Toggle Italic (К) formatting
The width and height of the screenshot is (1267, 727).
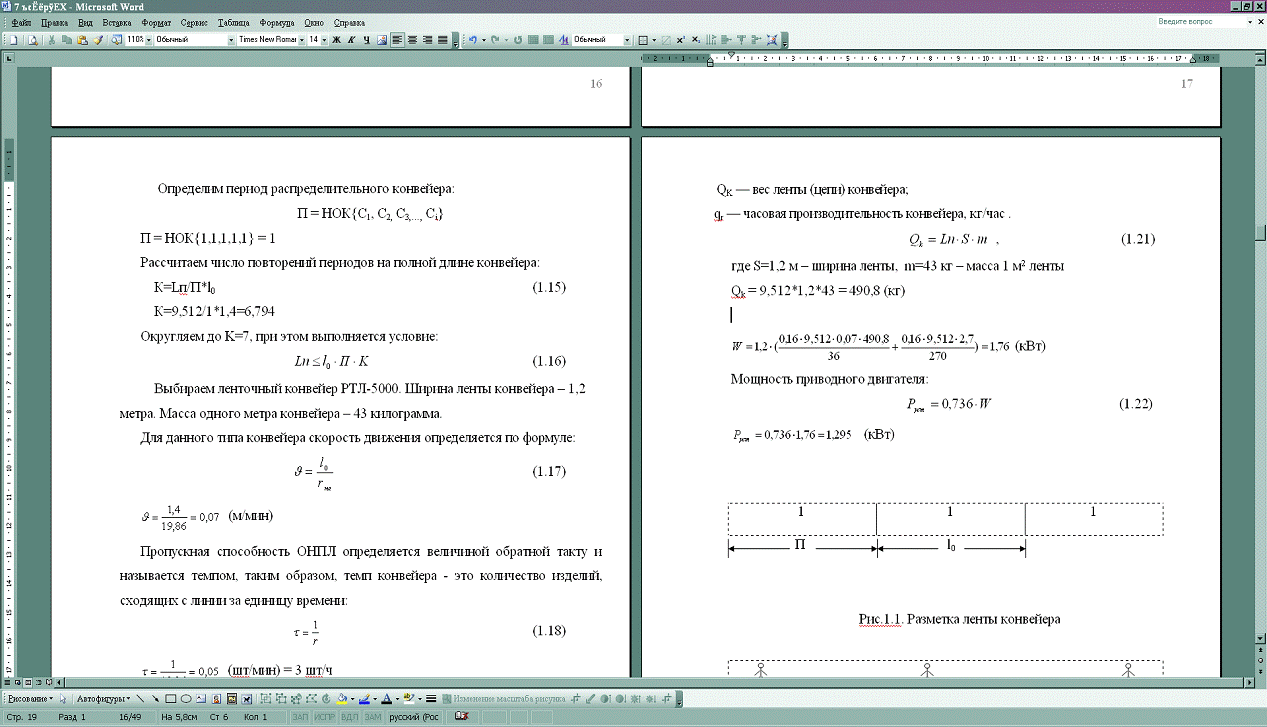(x=352, y=40)
